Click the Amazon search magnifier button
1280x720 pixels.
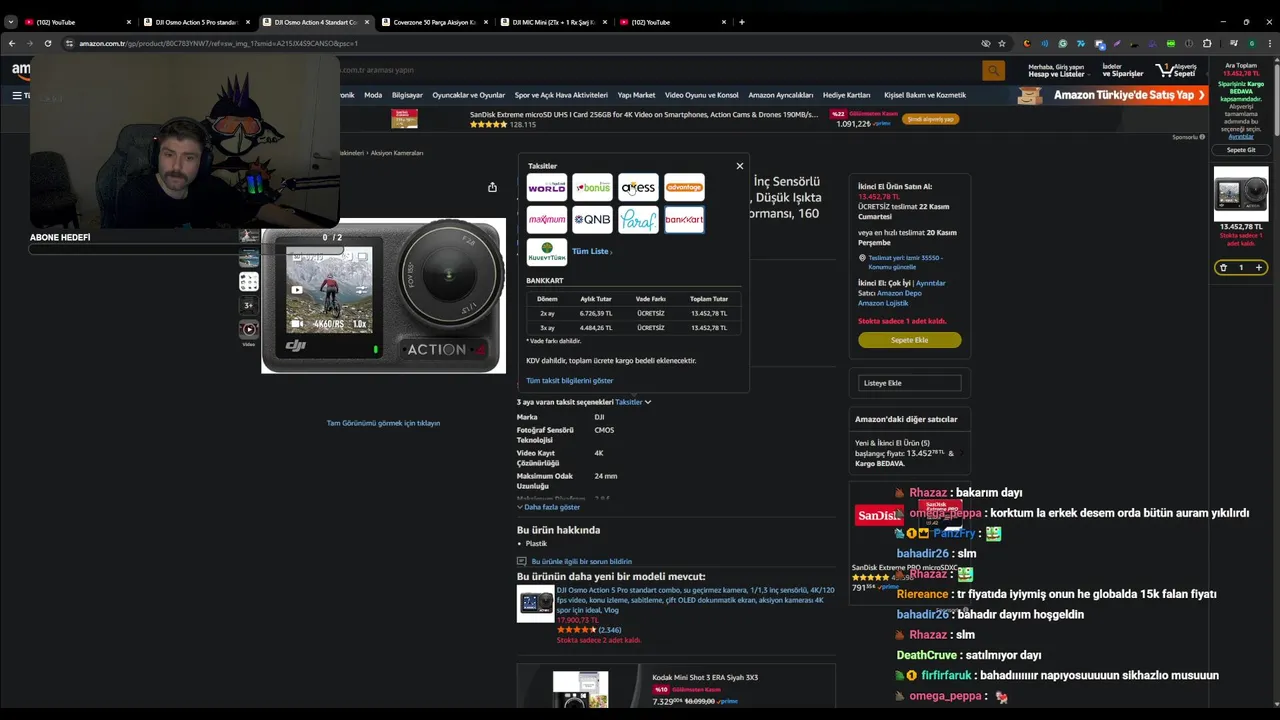click(993, 70)
